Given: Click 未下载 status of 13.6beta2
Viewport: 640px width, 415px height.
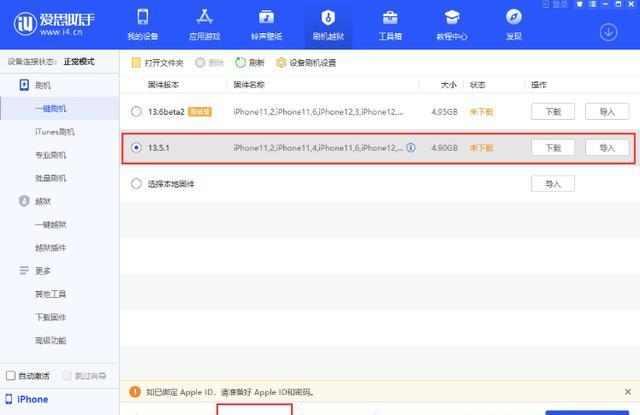Looking at the screenshot, I should click(482, 112).
